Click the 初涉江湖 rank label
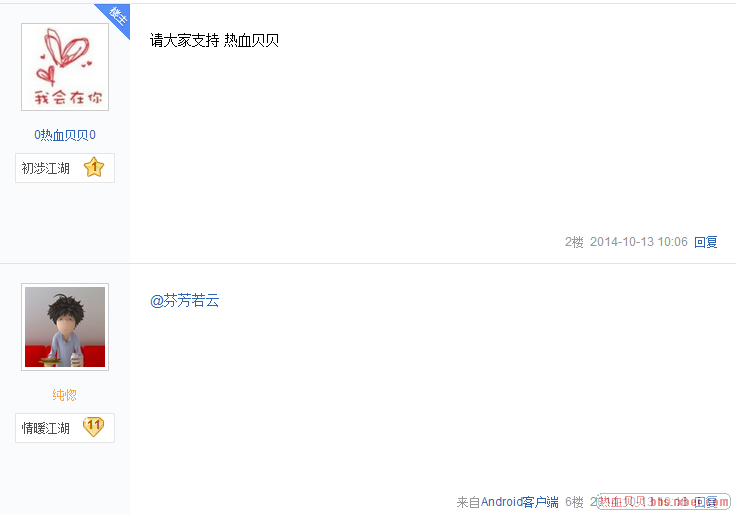The width and height of the screenshot is (736, 515). click(x=46, y=168)
